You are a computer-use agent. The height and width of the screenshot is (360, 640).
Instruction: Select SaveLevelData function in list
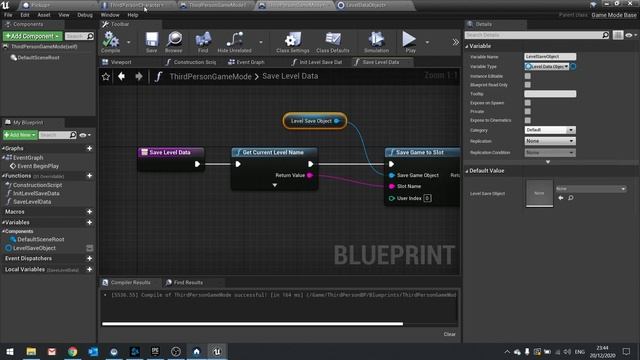click(x=32, y=202)
